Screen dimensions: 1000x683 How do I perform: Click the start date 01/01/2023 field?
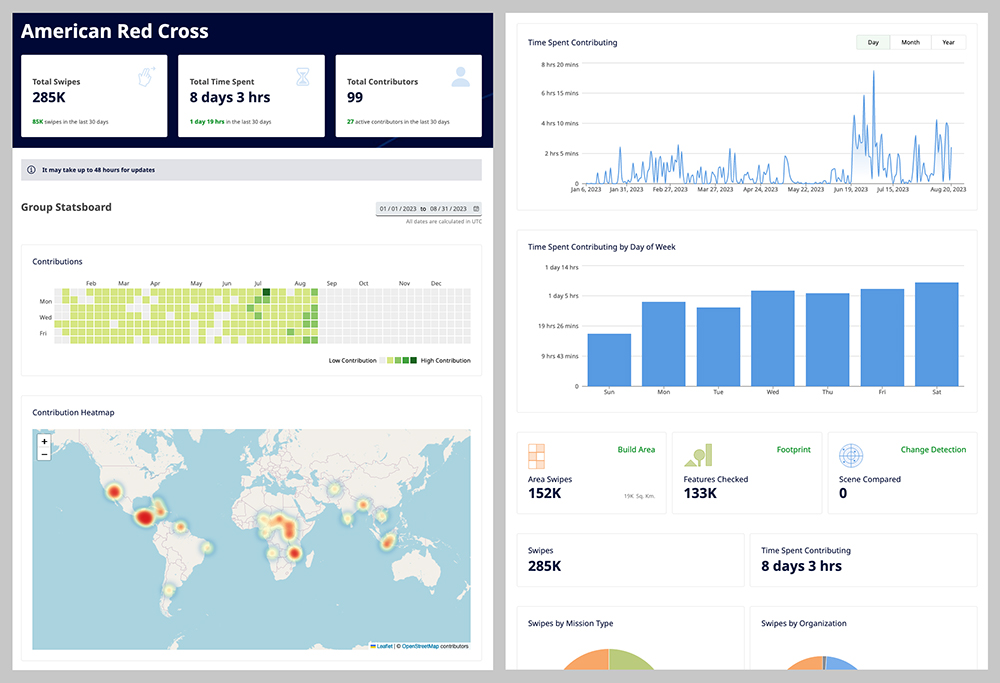coord(398,209)
